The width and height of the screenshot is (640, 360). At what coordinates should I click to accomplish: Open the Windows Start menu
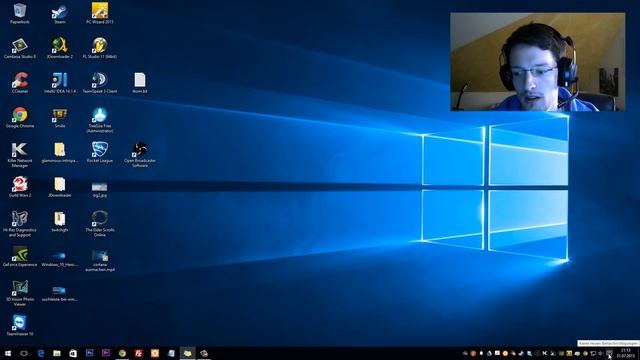click(x=8, y=353)
